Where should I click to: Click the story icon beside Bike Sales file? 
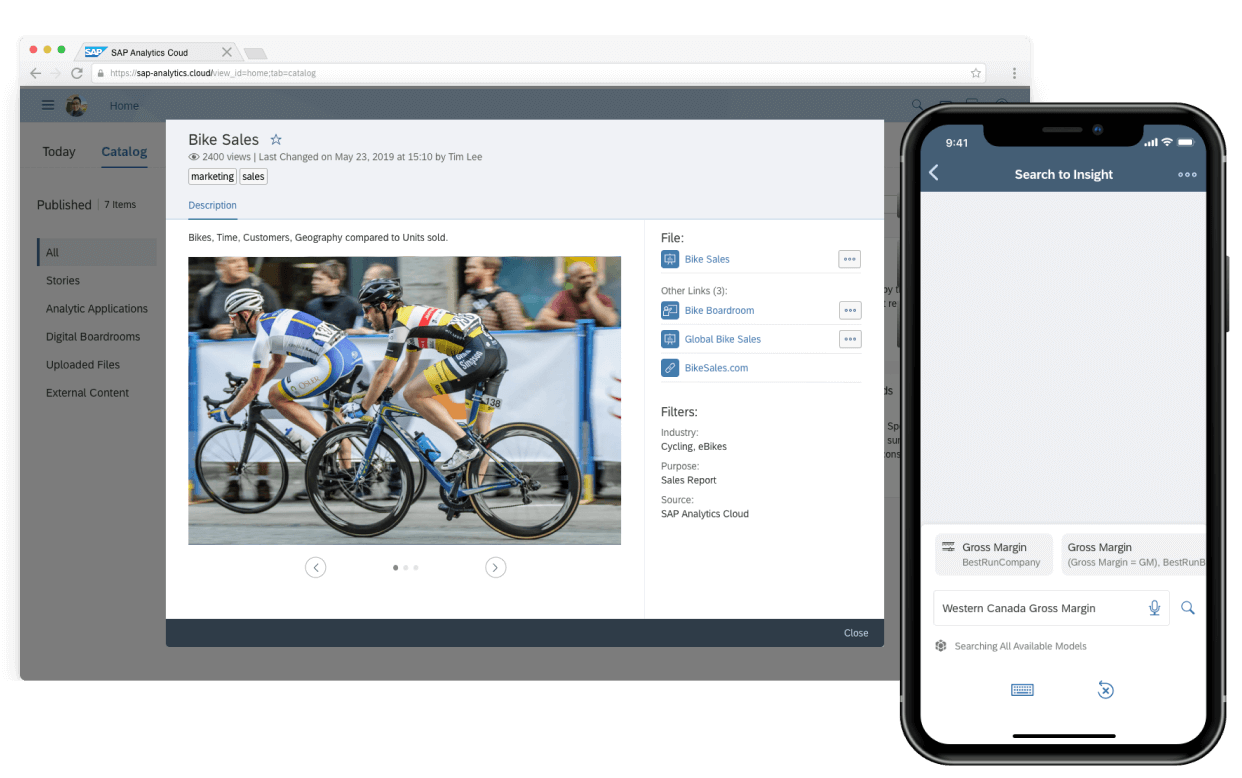pos(670,259)
